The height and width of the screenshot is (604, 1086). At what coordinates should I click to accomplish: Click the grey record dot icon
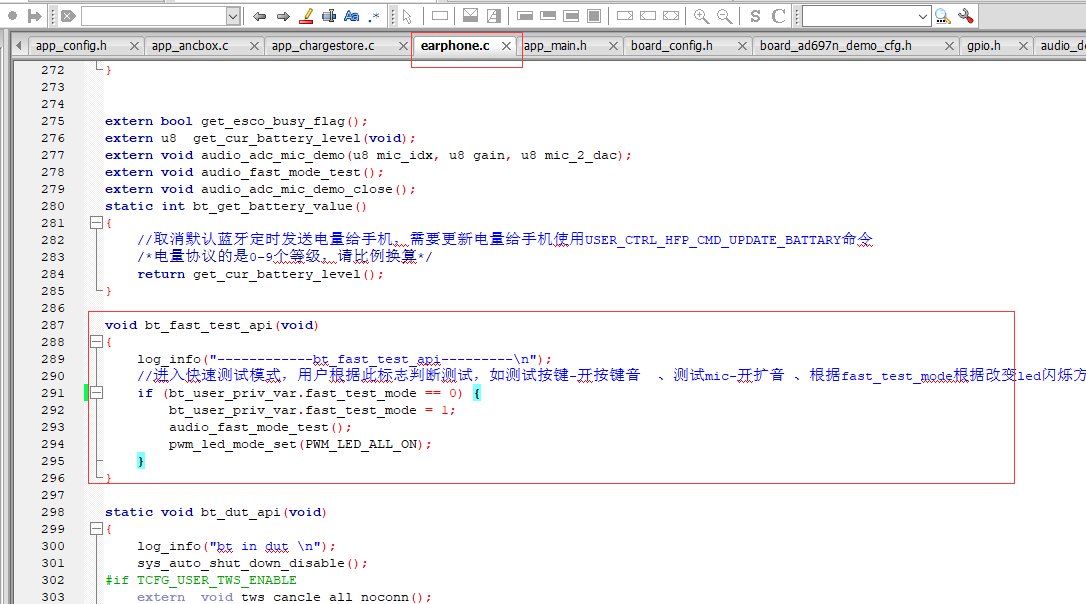[x=12, y=15]
